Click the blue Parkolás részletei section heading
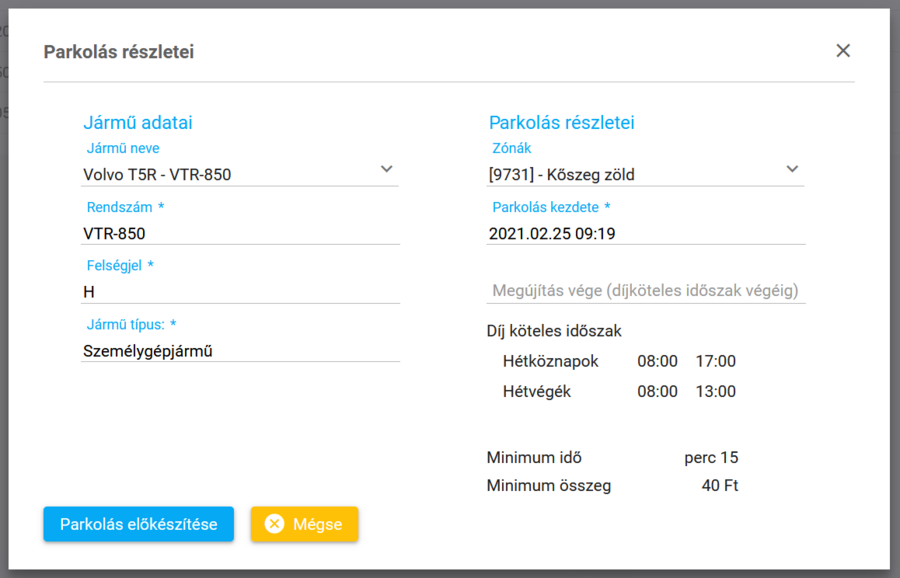The height and width of the screenshot is (578, 900). 561,123
